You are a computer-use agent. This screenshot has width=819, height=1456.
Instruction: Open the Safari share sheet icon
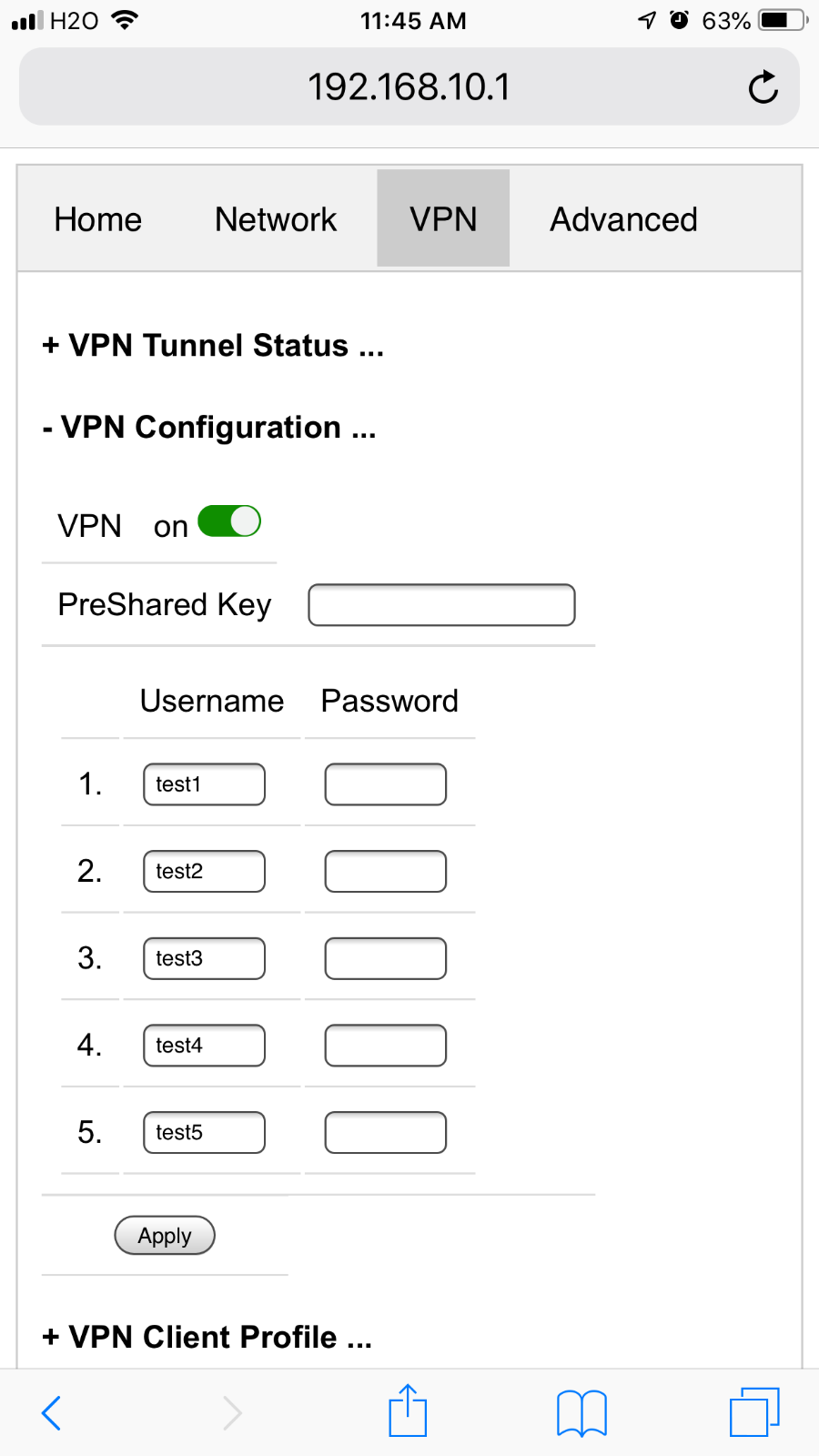pos(408,1411)
